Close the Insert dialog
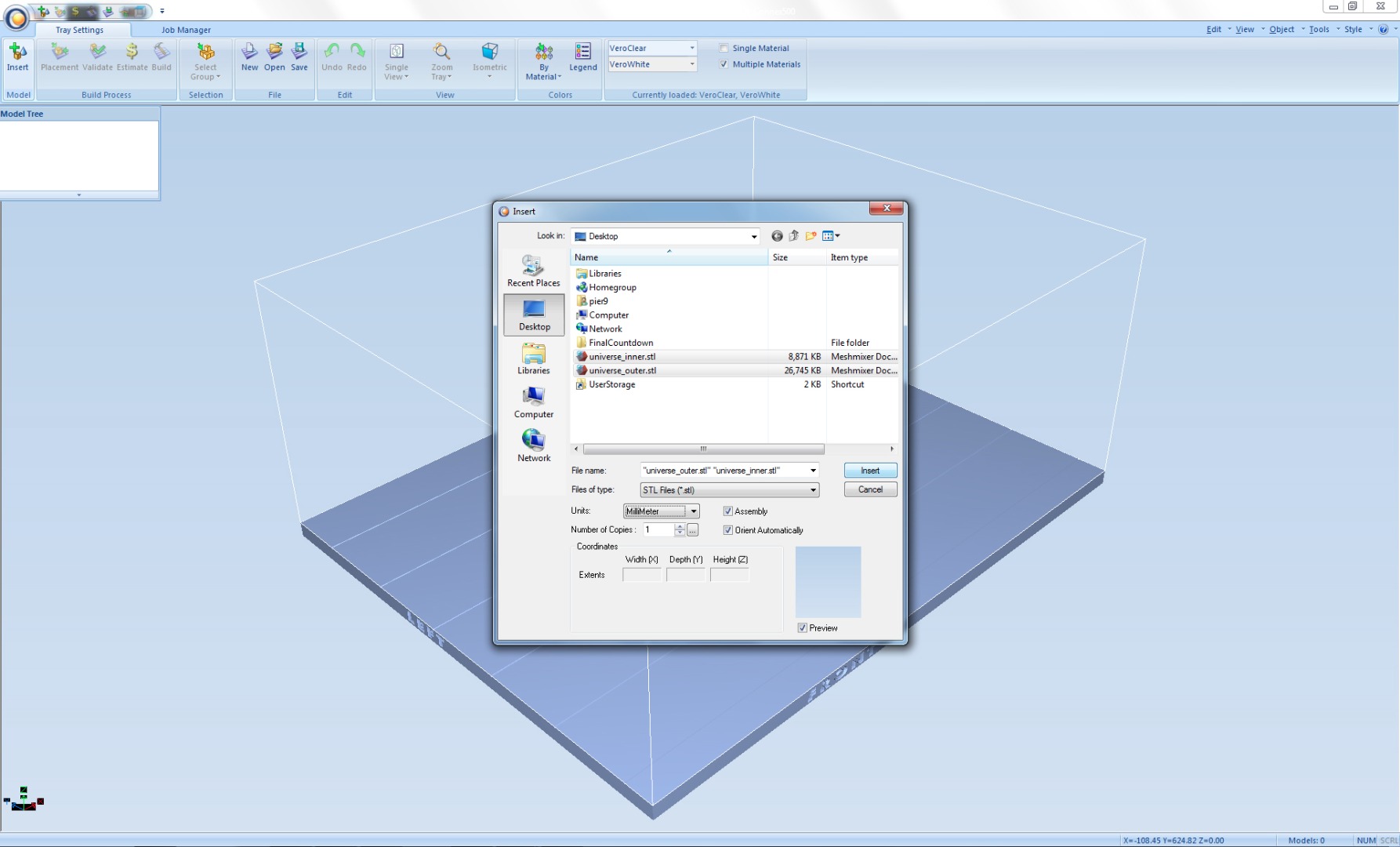The width and height of the screenshot is (1400, 847). [887, 208]
